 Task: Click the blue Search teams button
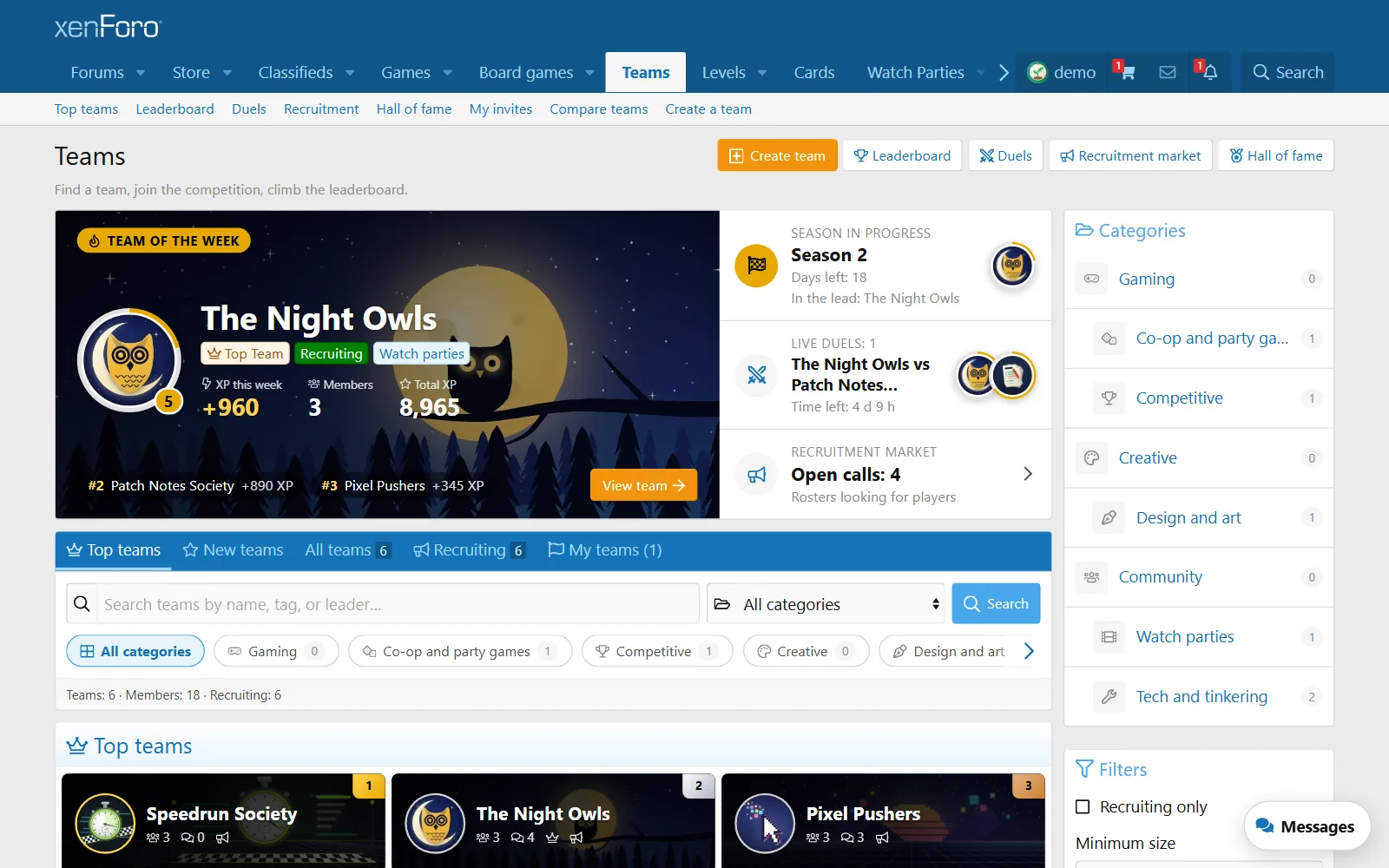click(x=996, y=603)
